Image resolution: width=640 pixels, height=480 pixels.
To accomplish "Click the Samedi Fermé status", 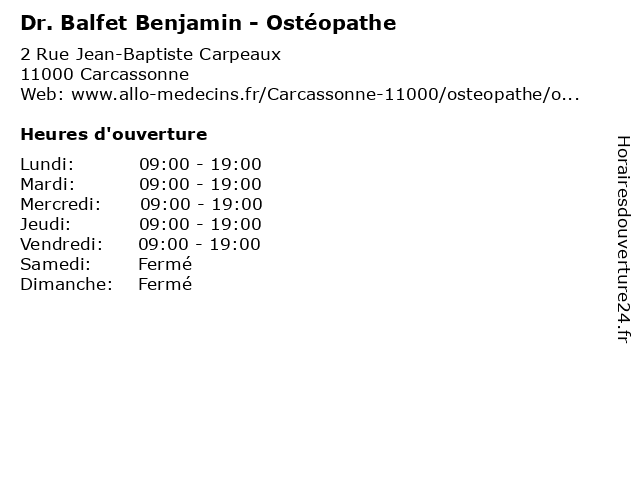I will click(x=165, y=264).
